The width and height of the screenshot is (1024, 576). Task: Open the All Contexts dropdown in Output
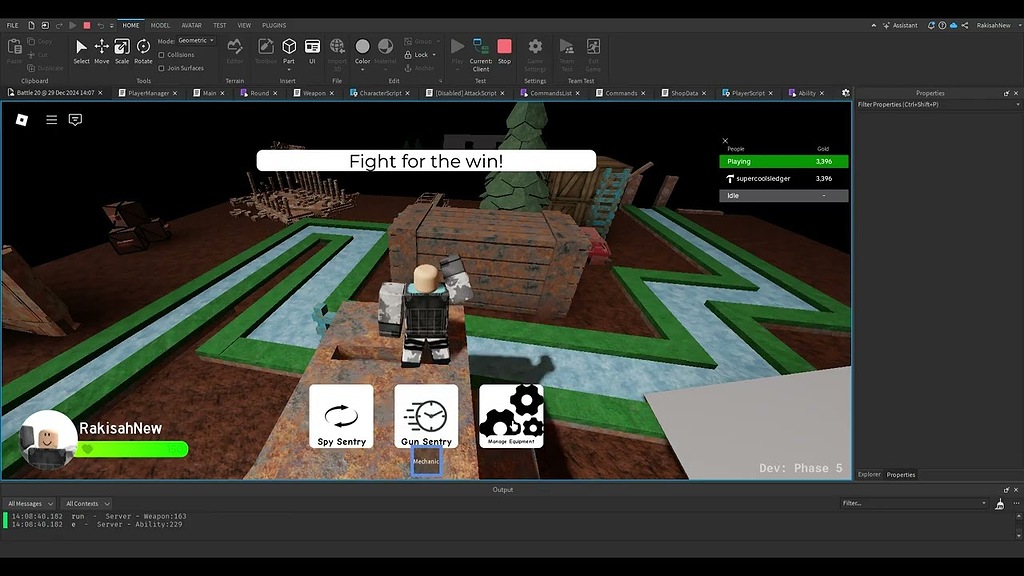85,503
